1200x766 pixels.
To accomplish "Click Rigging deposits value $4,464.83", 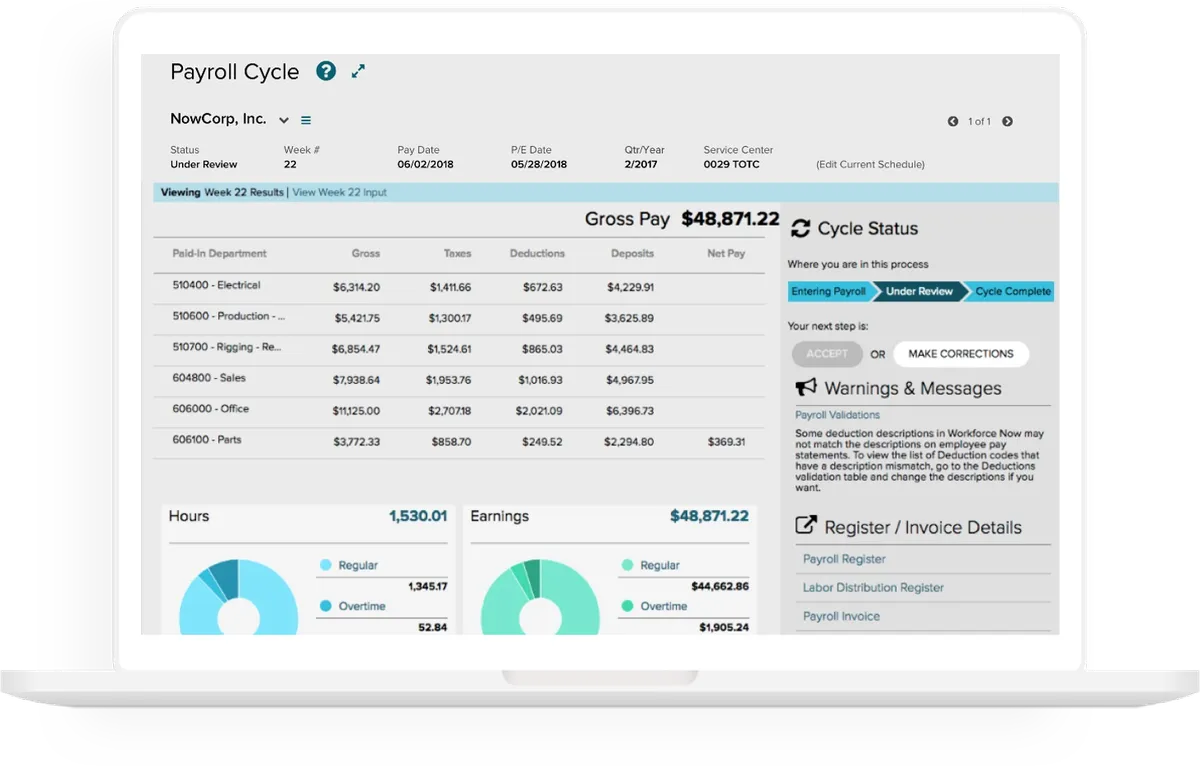I will [x=630, y=350].
